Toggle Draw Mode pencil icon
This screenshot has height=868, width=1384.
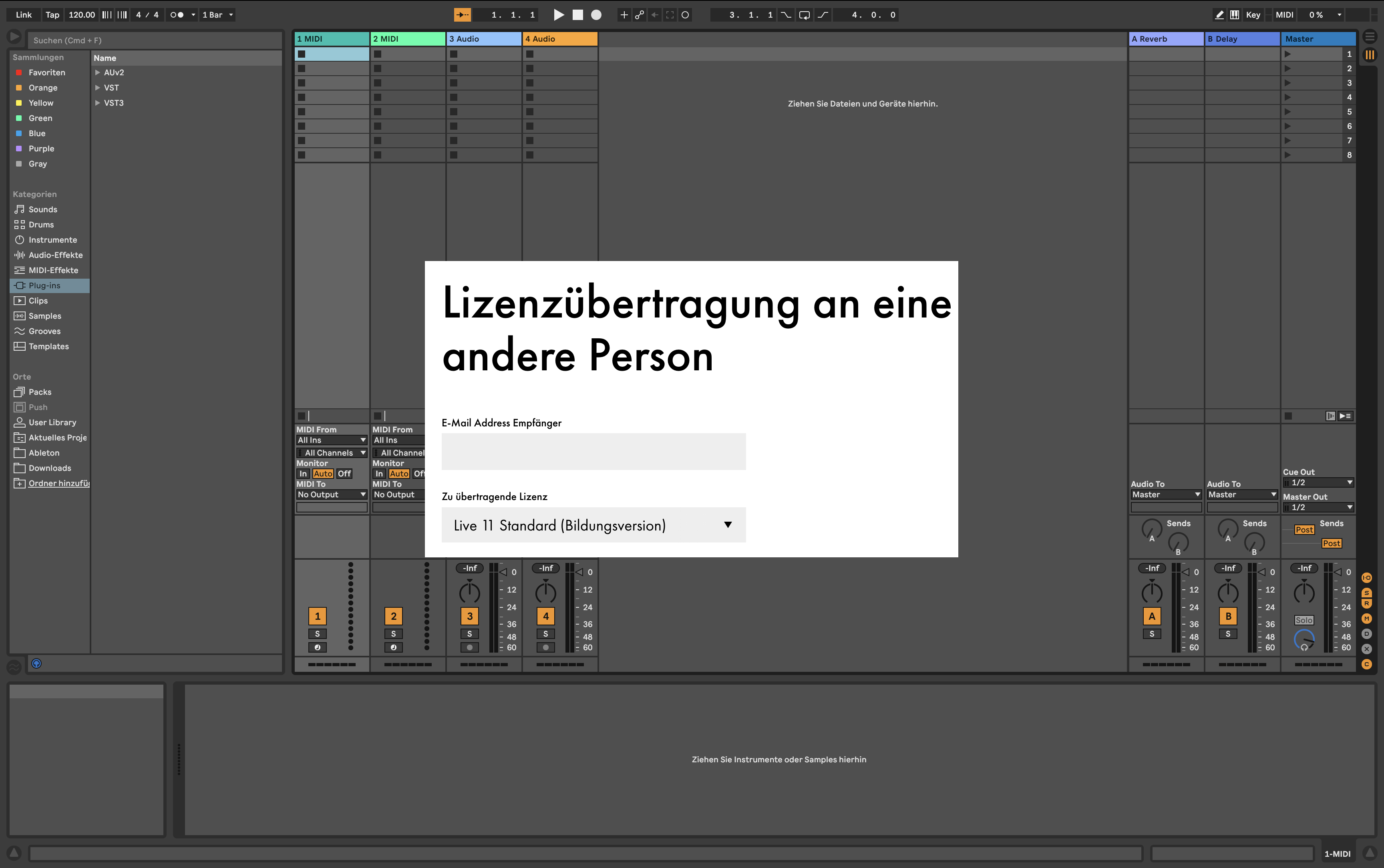1219,15
